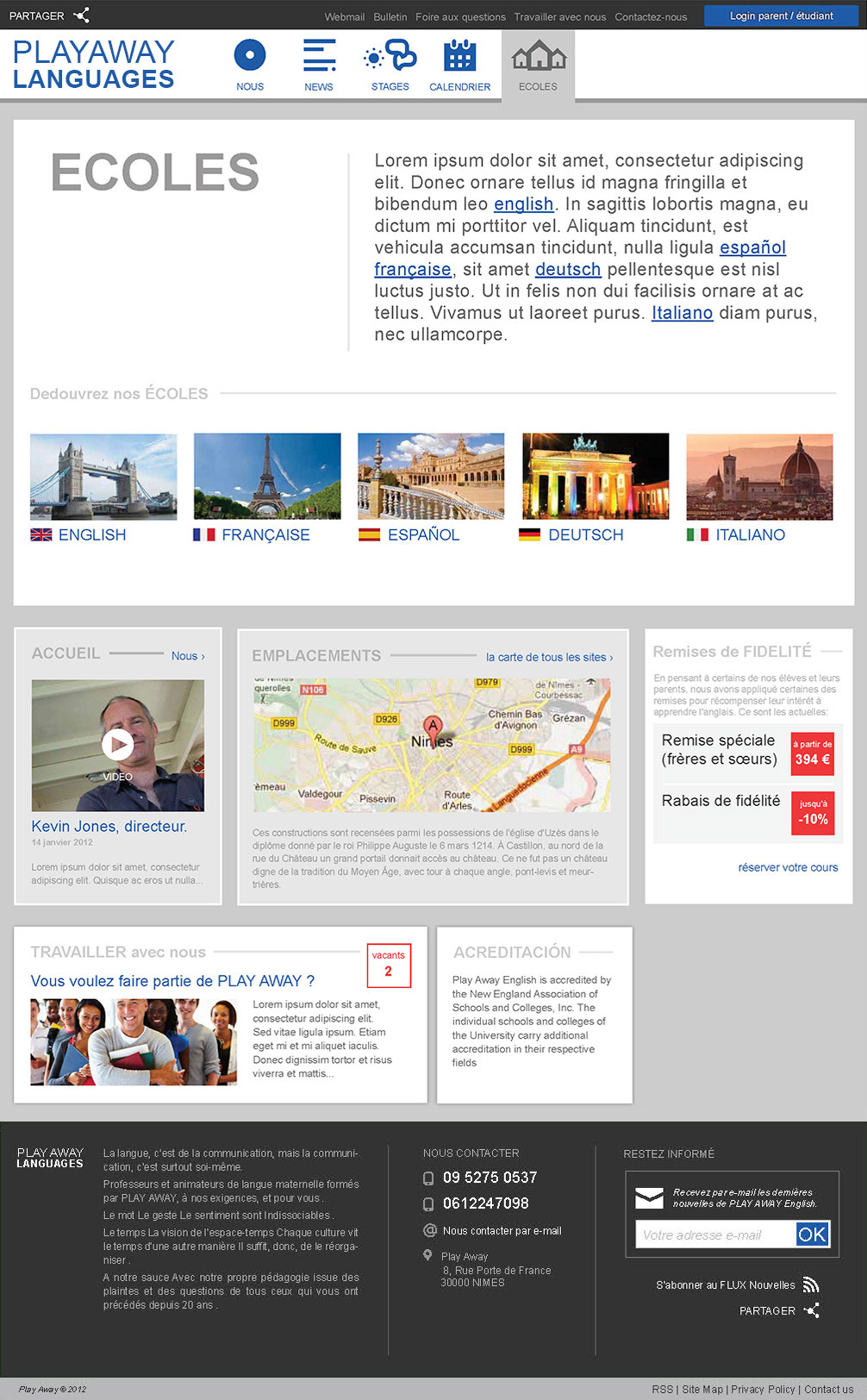Follow the español link in intro paragraph

point(752,247)
